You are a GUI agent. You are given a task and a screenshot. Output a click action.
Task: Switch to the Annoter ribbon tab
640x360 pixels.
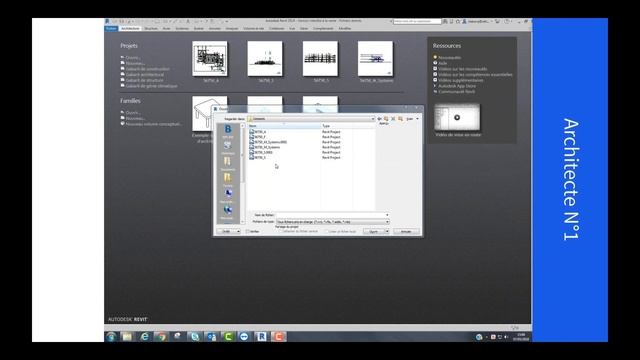click(215, 29)
